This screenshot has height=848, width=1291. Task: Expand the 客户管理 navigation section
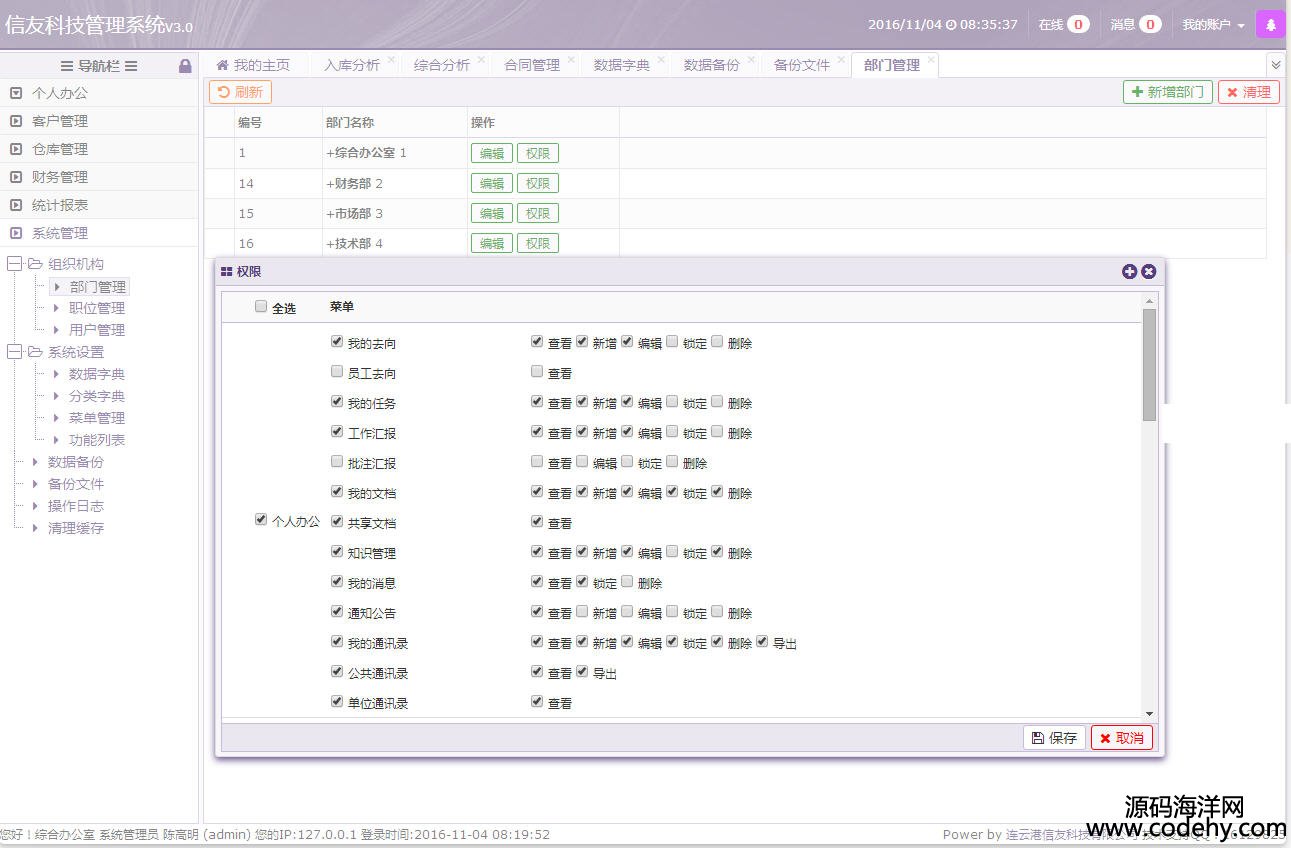click(x=60, y=121)
